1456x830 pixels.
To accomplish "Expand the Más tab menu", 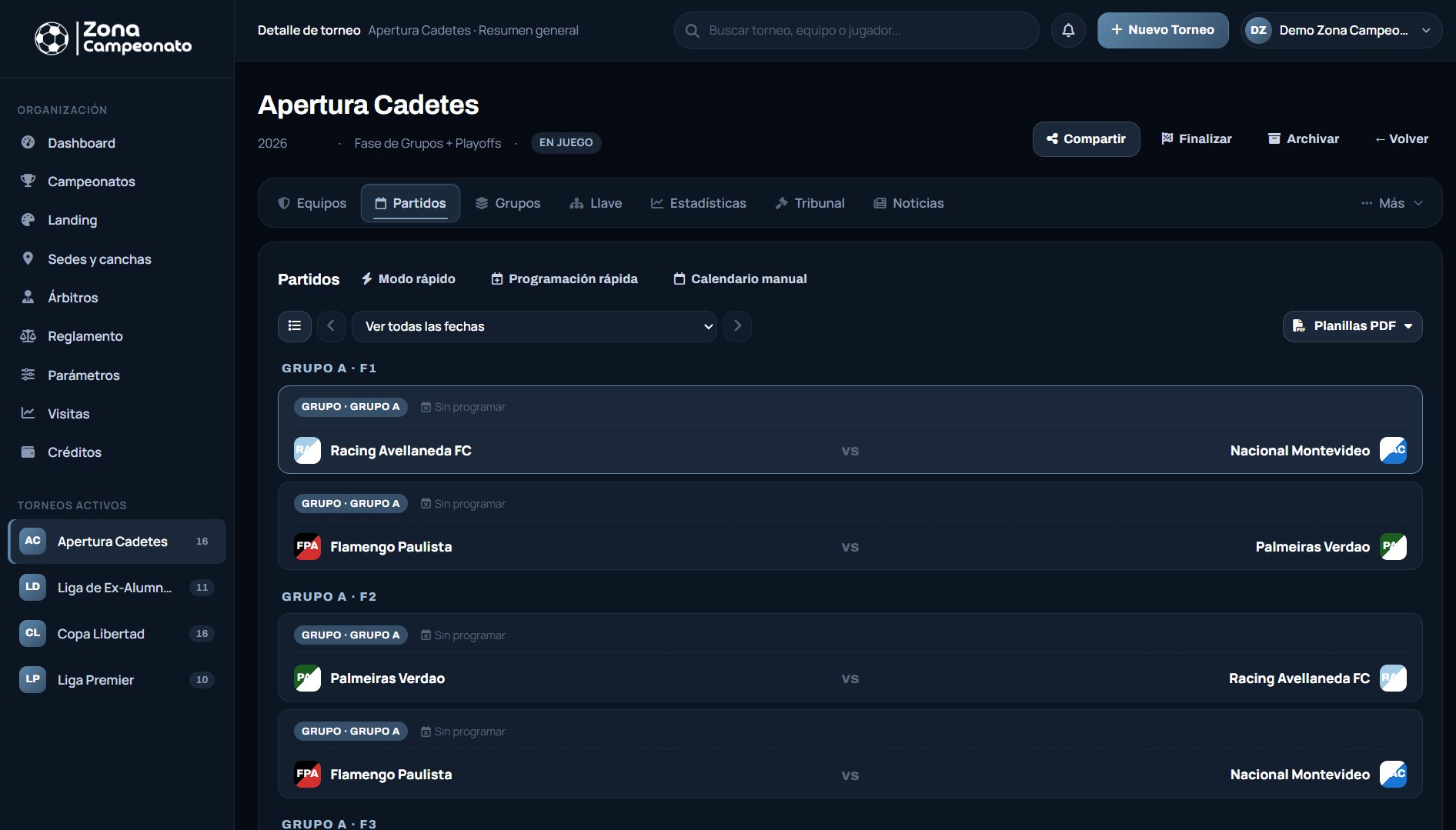I will point(1391,203).
